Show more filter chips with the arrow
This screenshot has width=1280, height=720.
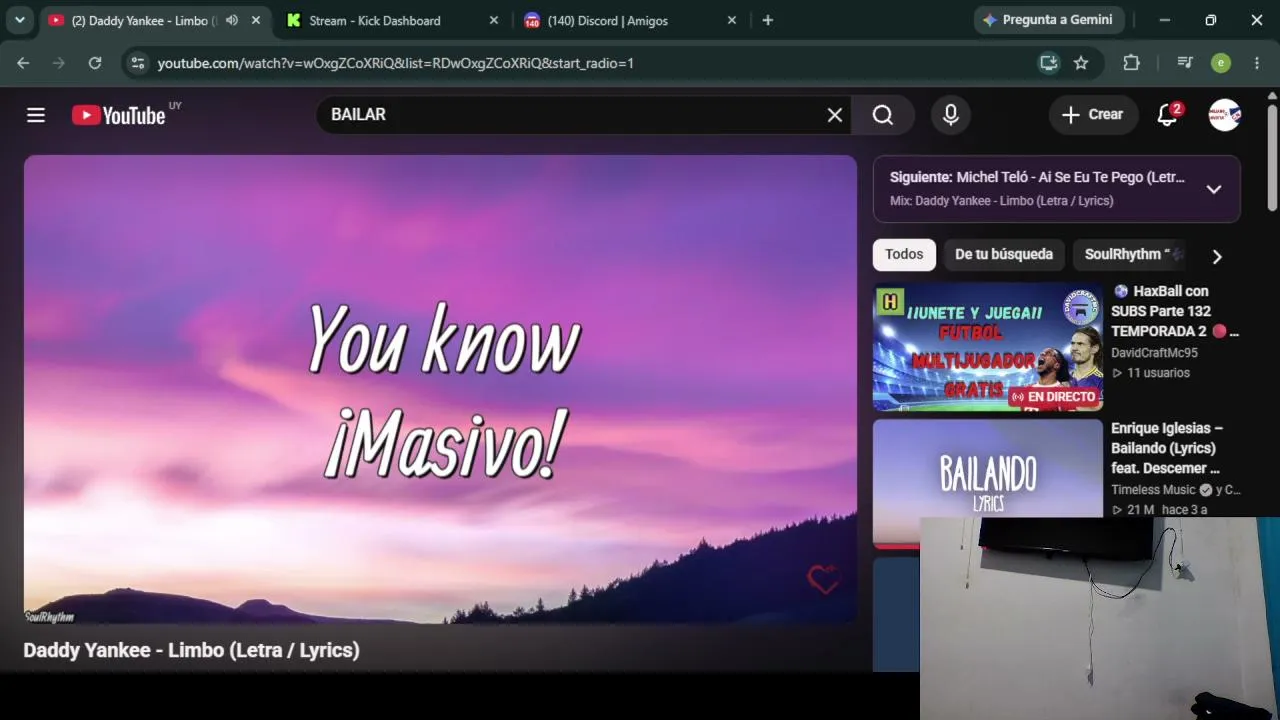click(x=1217, y=257)
